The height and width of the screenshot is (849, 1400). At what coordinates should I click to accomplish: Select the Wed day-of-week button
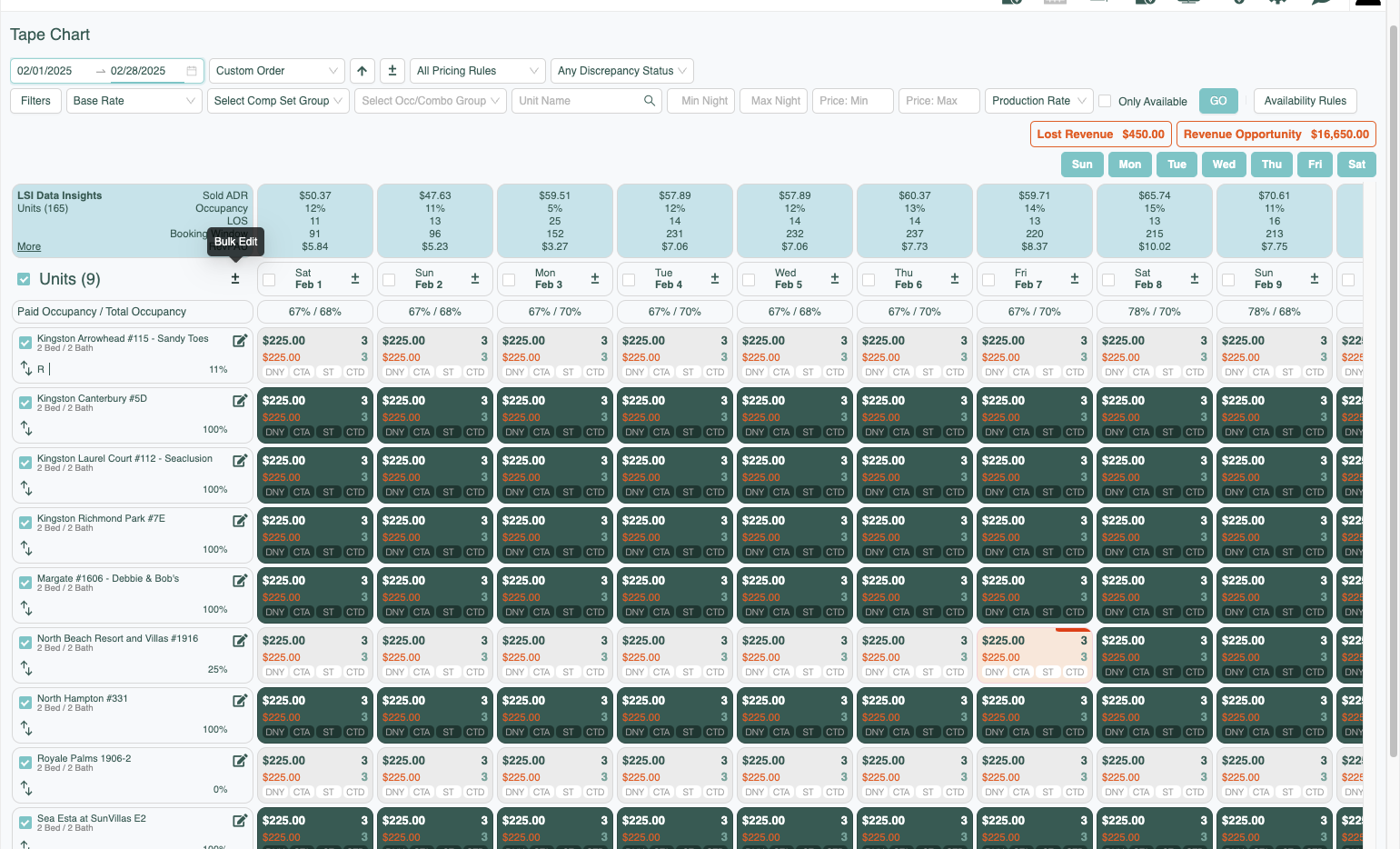pos(1224,165)
